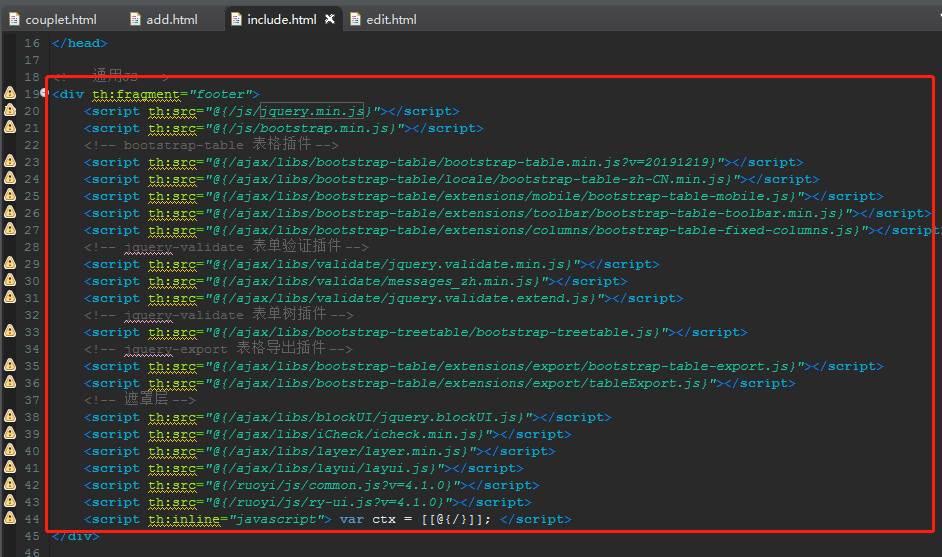Viewport: 942px width, 557px height.
Task: Click the 表单树插件 comment on line 32
Action: tap(219, 314)
